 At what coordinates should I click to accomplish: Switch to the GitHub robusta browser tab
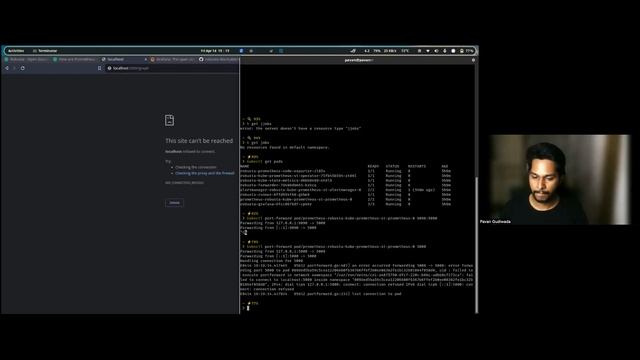219,60
